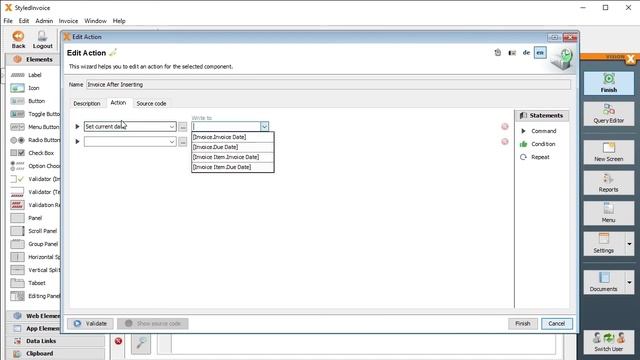640x360 pixels.
Task: Select the Option Chooser element
Action: (x=35, y=166)
